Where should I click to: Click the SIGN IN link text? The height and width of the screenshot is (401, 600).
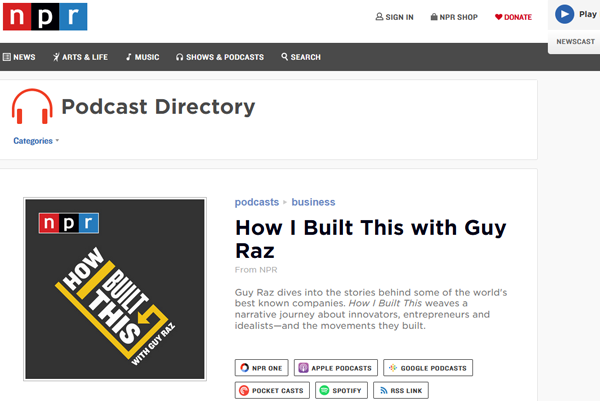pyautogui.click(x=399, y=17)
